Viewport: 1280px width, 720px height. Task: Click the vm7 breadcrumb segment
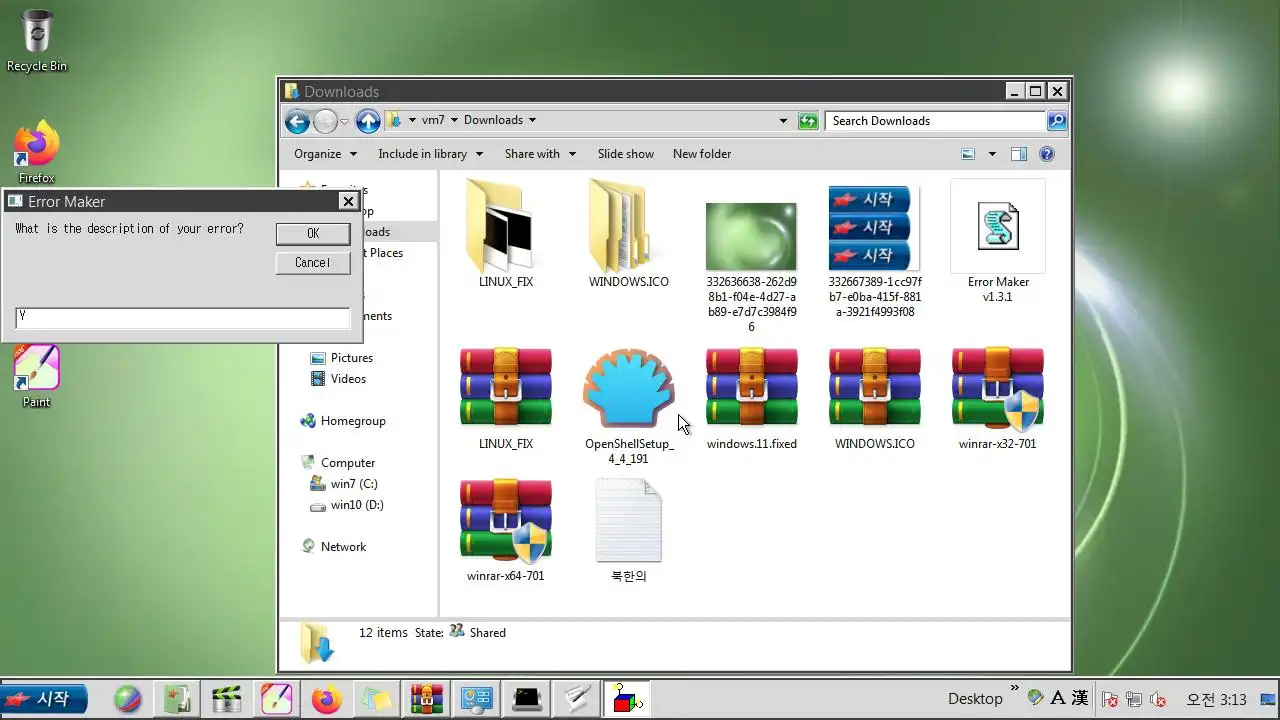coord(432,120)
